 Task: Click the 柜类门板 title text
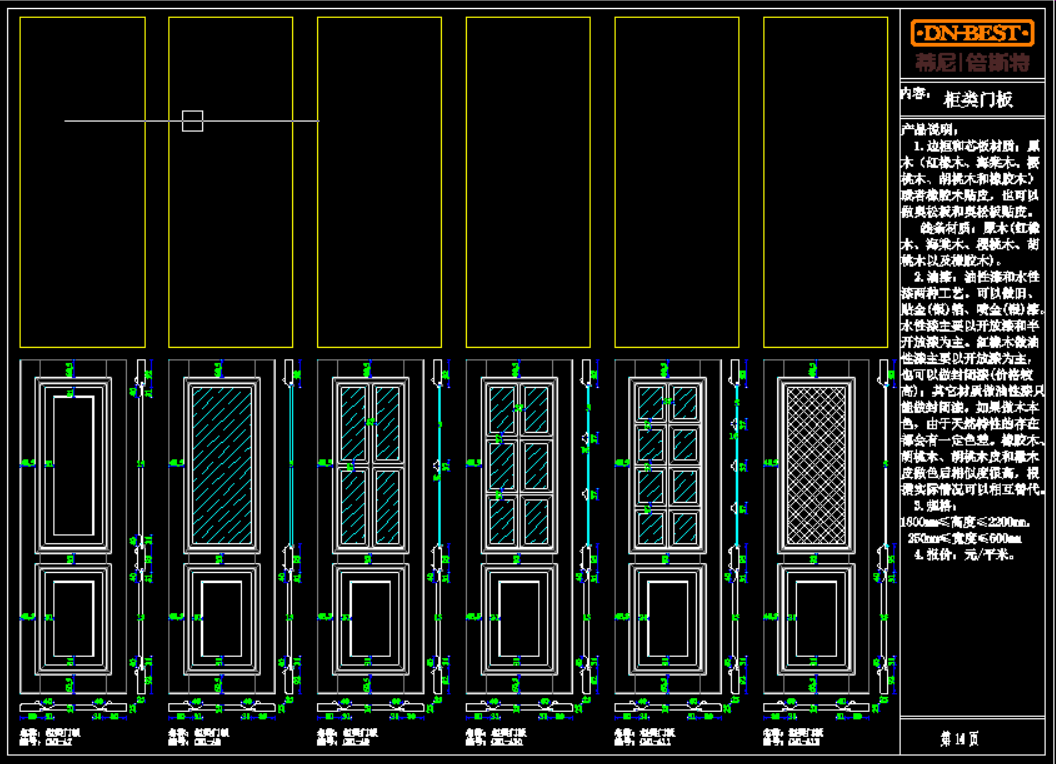[978, 99]
